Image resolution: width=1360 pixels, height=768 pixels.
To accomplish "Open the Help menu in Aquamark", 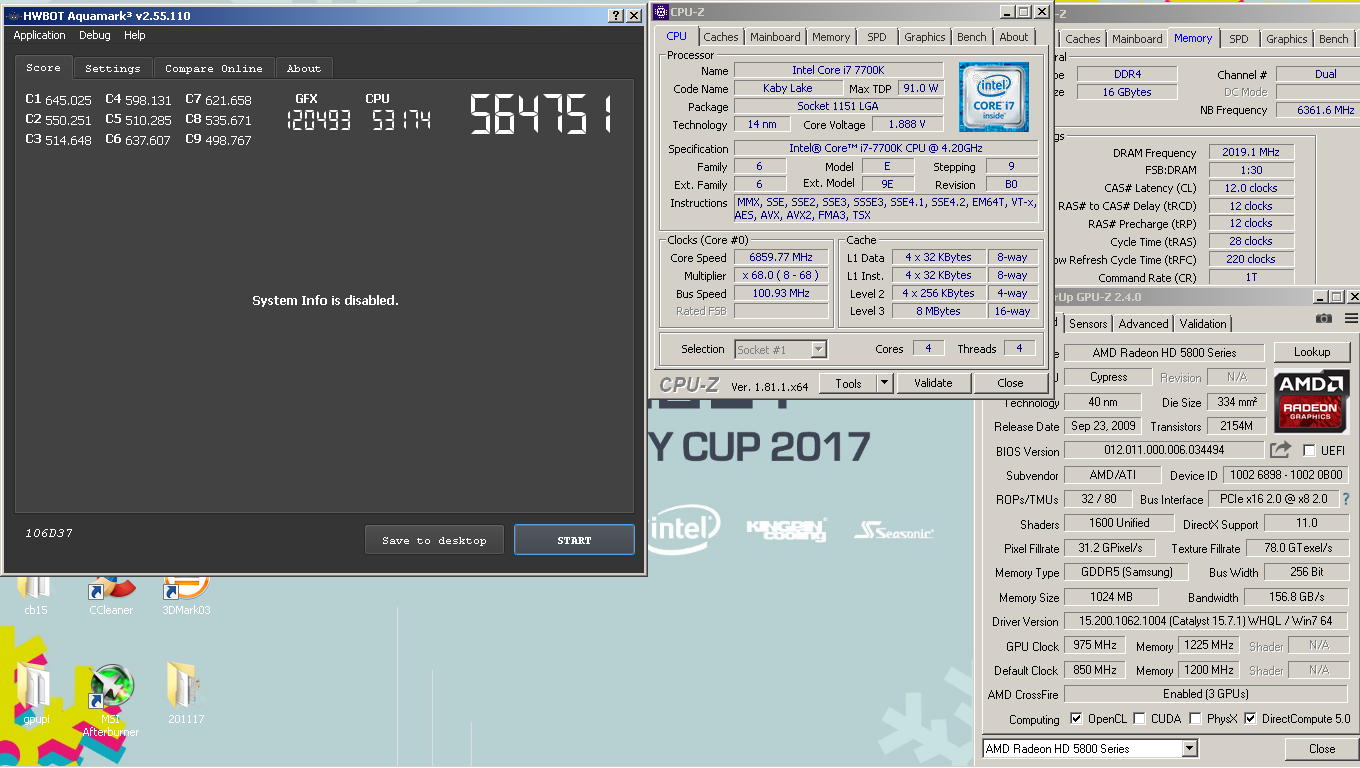I will pyautogui.click(x=135, y=35).
